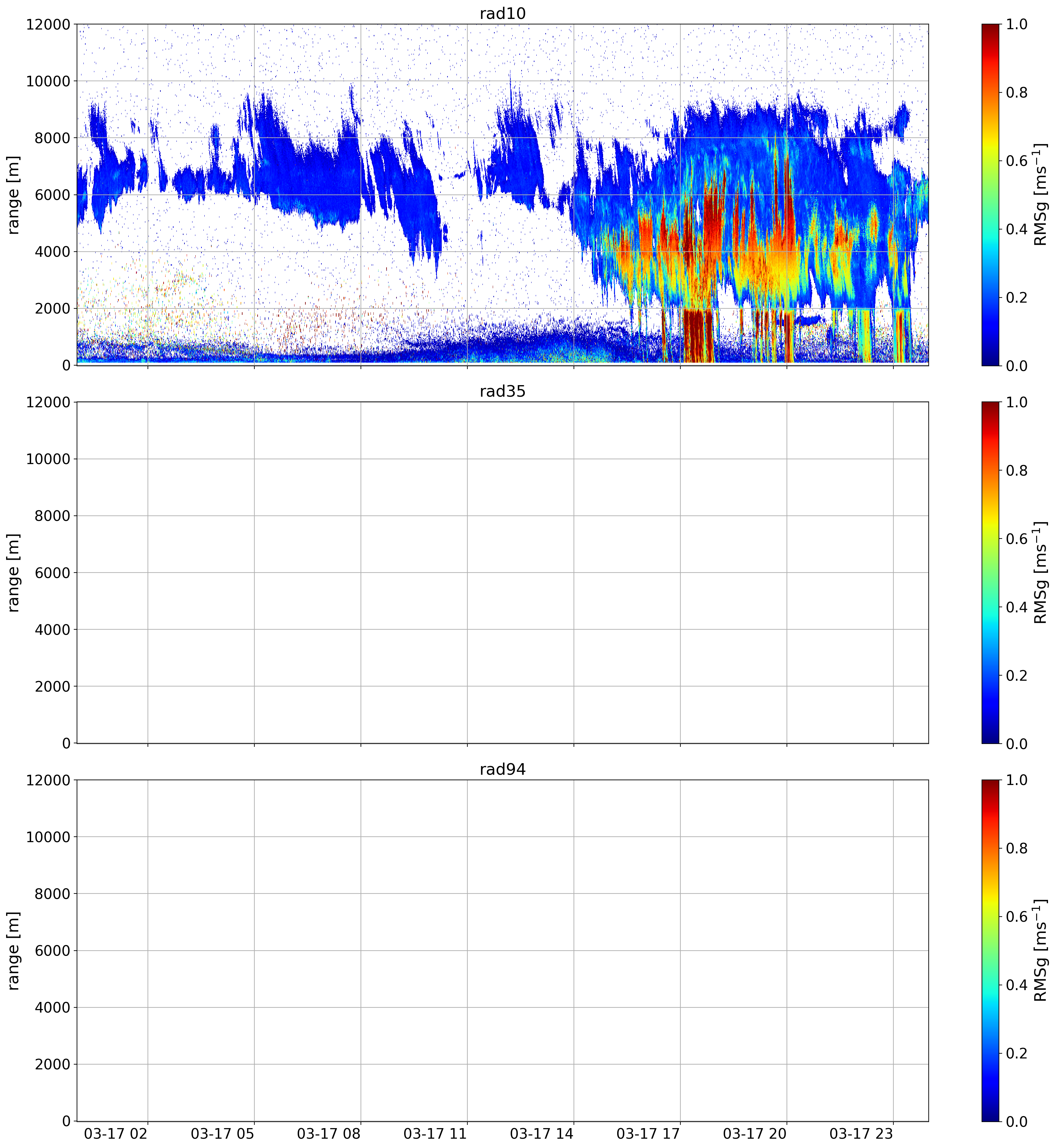Click the '03-17 05' time tick label
1057x1148 pixels.
tap(223, 1134)
